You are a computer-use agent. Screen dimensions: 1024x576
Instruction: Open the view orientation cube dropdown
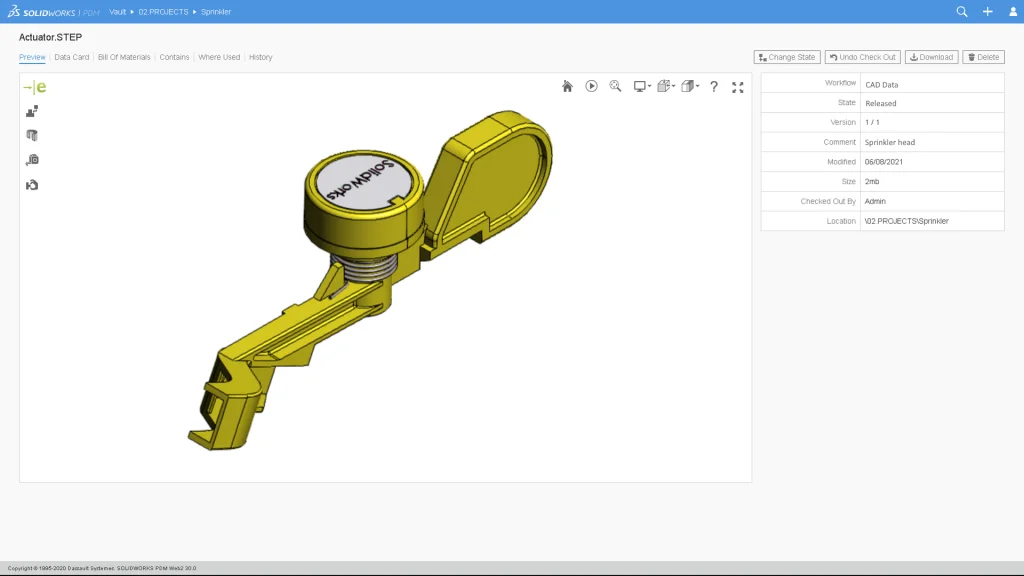click(x=666, y=87)
